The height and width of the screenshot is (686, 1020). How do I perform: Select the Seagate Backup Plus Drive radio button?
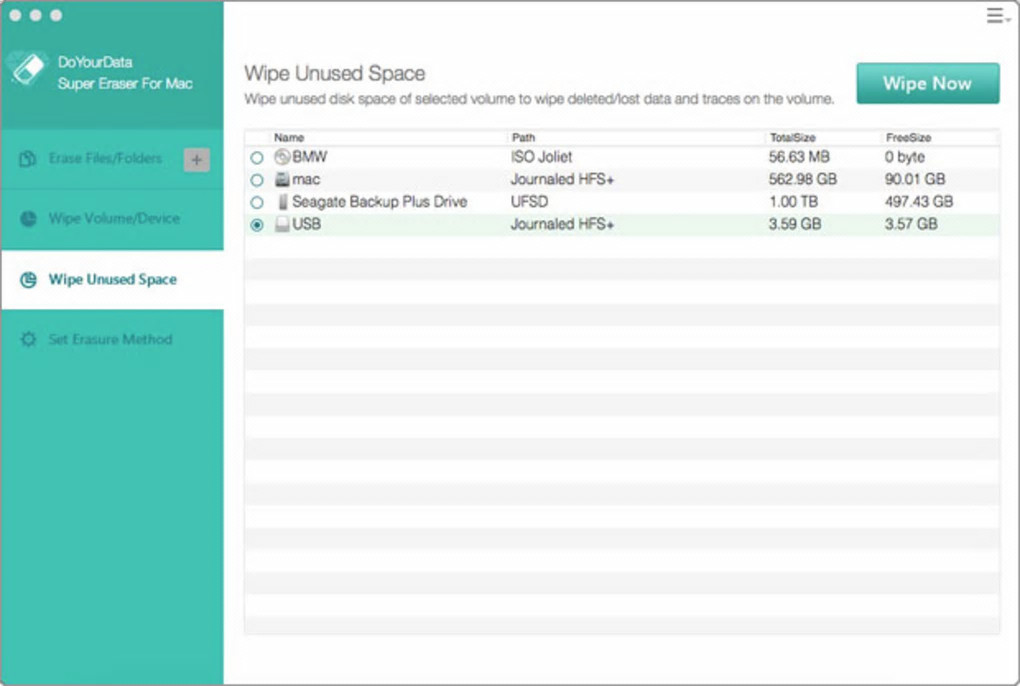257,202
